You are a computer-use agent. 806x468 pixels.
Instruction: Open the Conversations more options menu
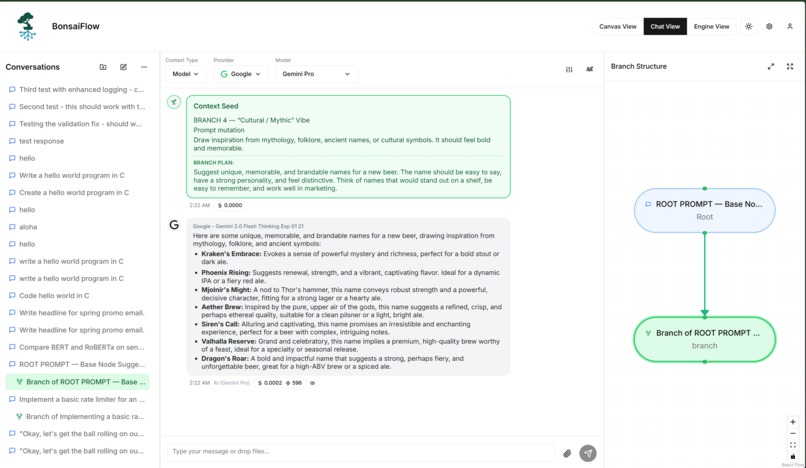tap(144, 67)
